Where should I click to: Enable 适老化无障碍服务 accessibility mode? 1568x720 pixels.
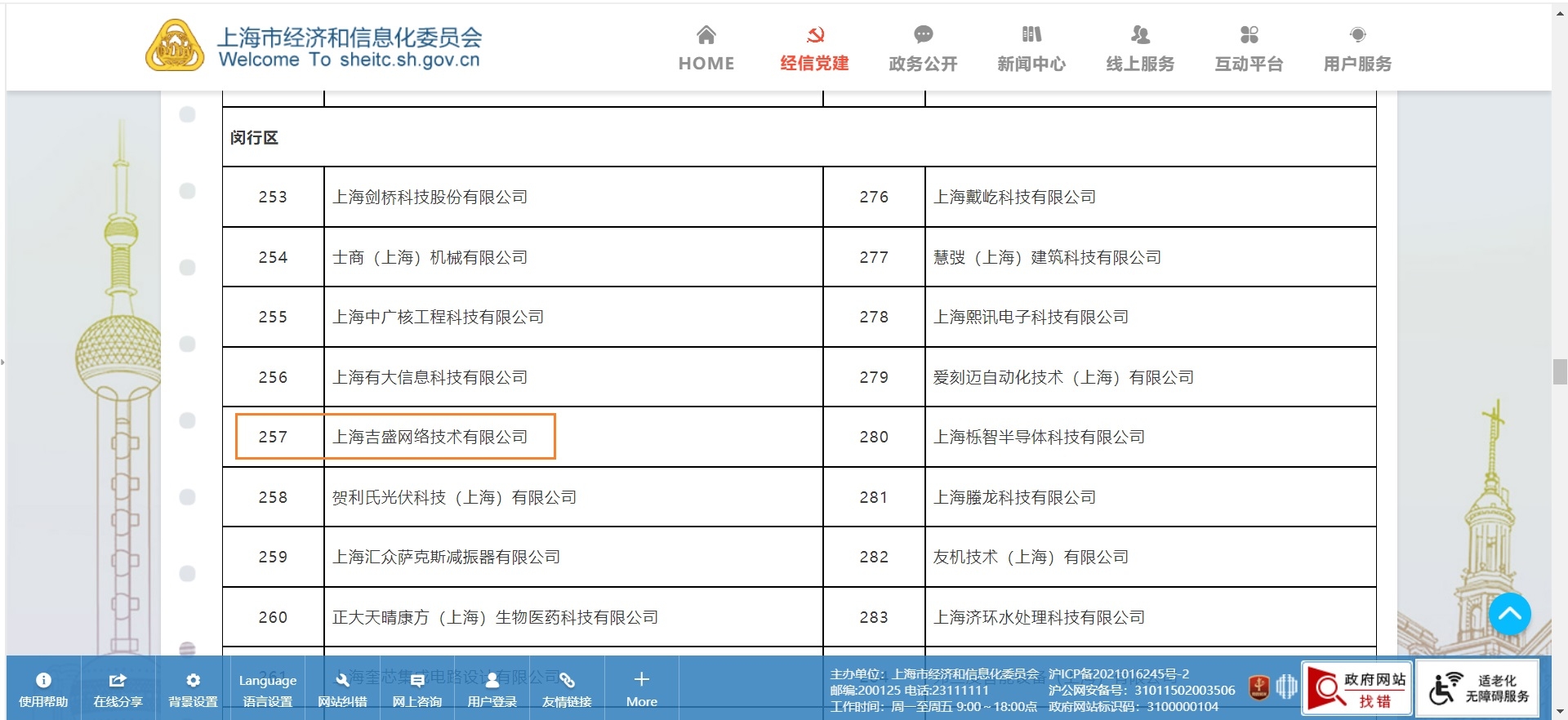coord(1477,688)
